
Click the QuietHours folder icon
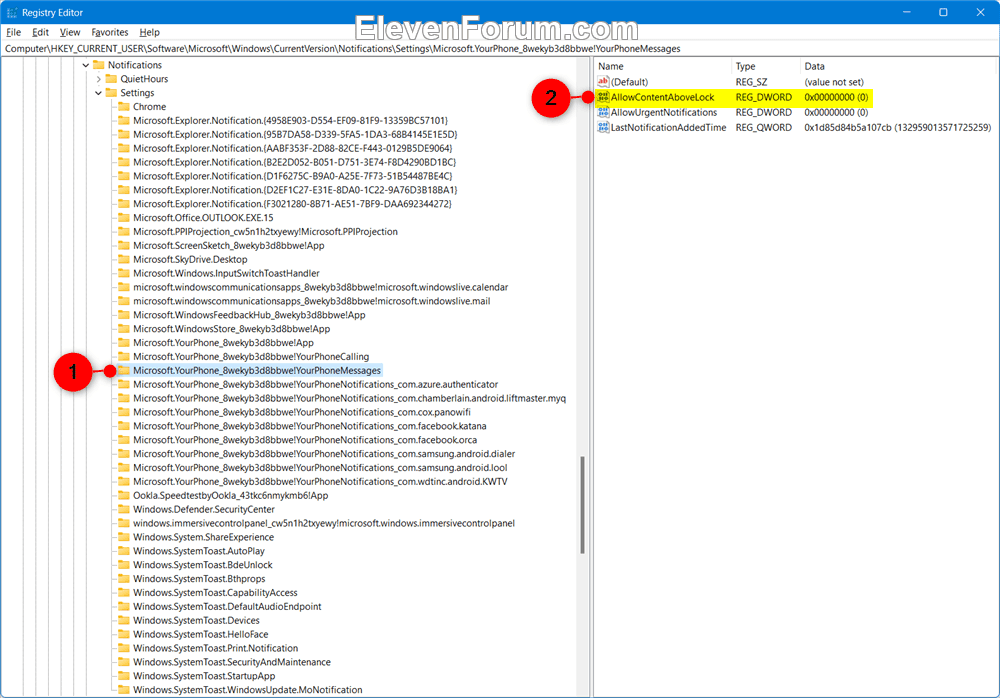click(x=111, y=79)
